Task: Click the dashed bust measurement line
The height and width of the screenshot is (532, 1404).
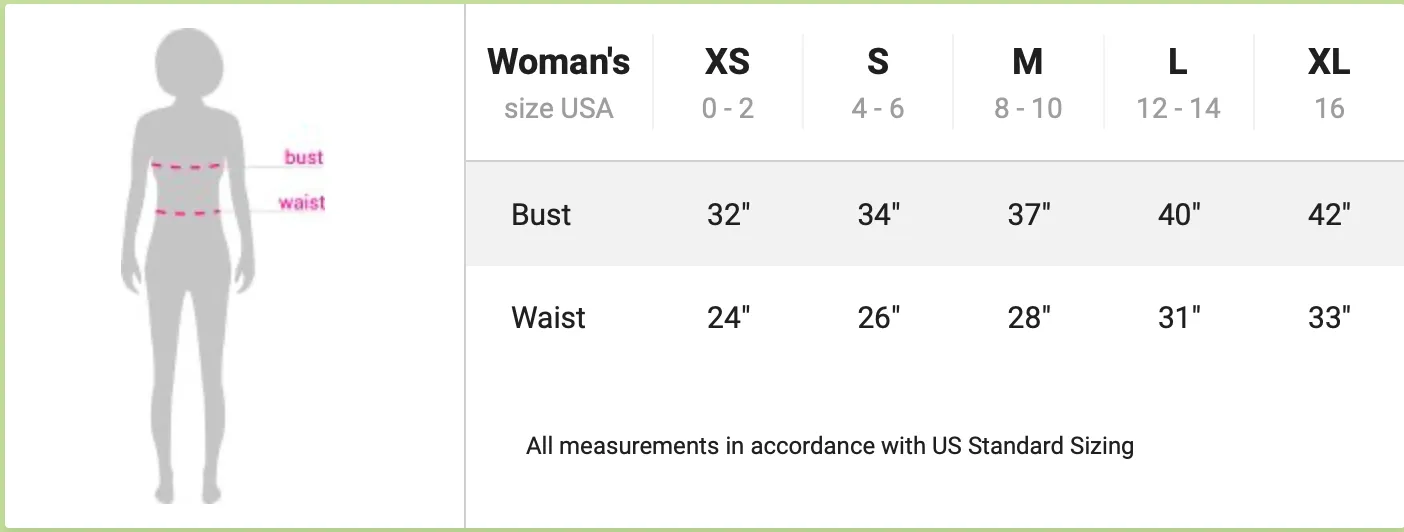Action: tap(189, 167)
